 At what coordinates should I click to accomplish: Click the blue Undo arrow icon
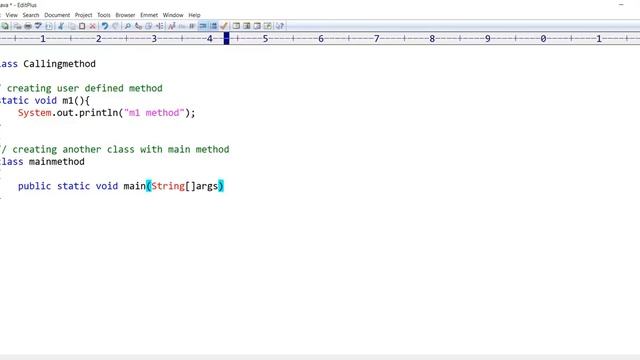pos(105,26)
